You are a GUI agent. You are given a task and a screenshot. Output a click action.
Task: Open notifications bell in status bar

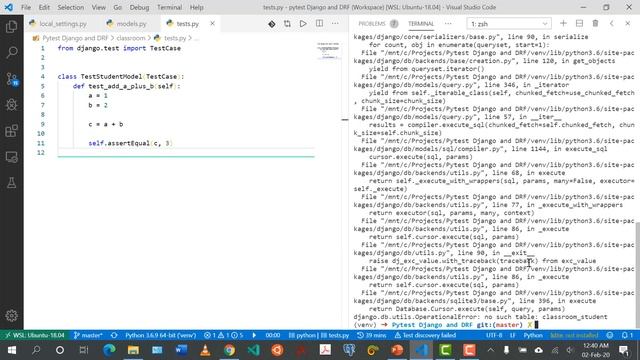(x=627, y=335)
